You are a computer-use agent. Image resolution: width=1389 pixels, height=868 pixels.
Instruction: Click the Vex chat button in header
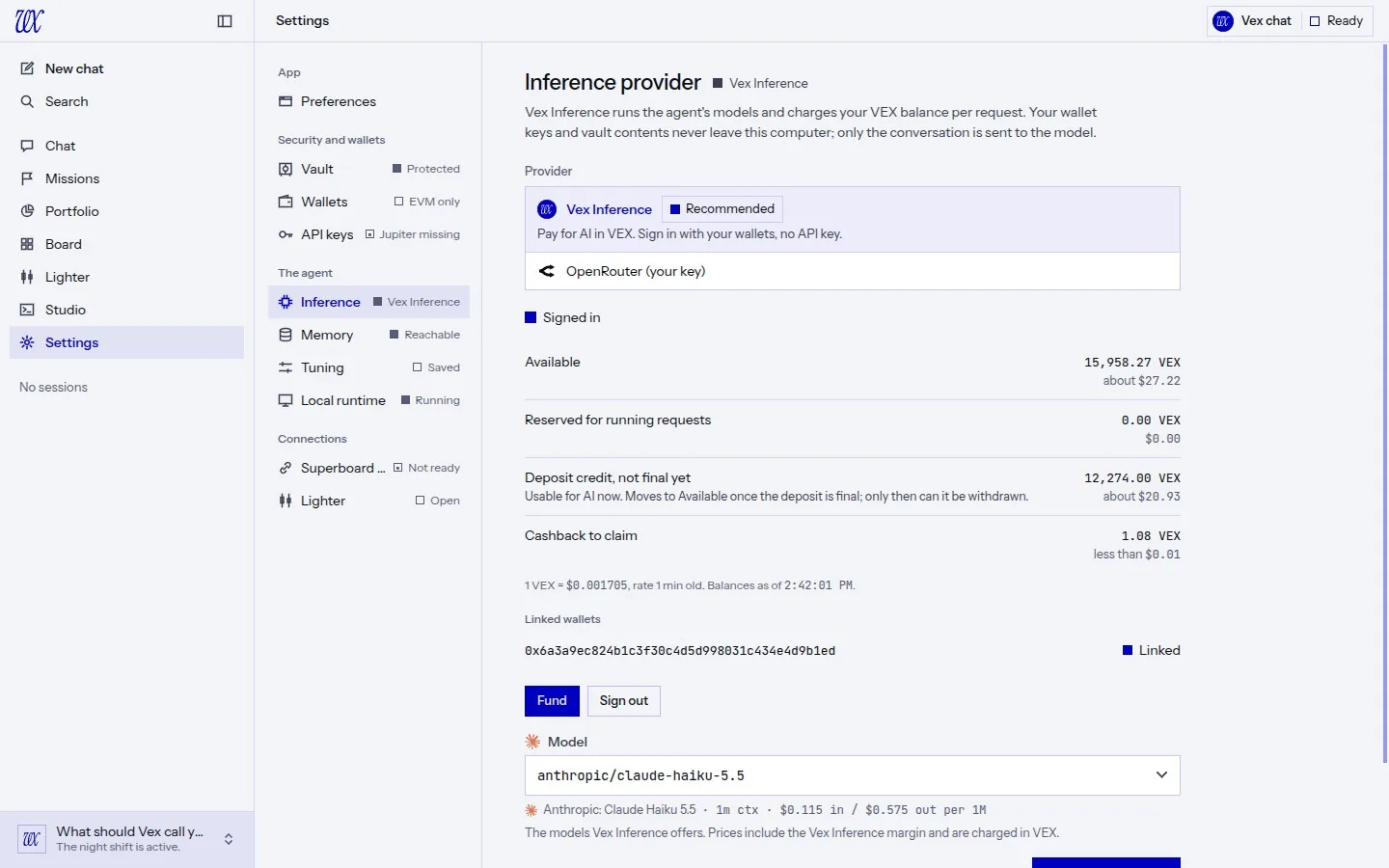[1253, 21]
